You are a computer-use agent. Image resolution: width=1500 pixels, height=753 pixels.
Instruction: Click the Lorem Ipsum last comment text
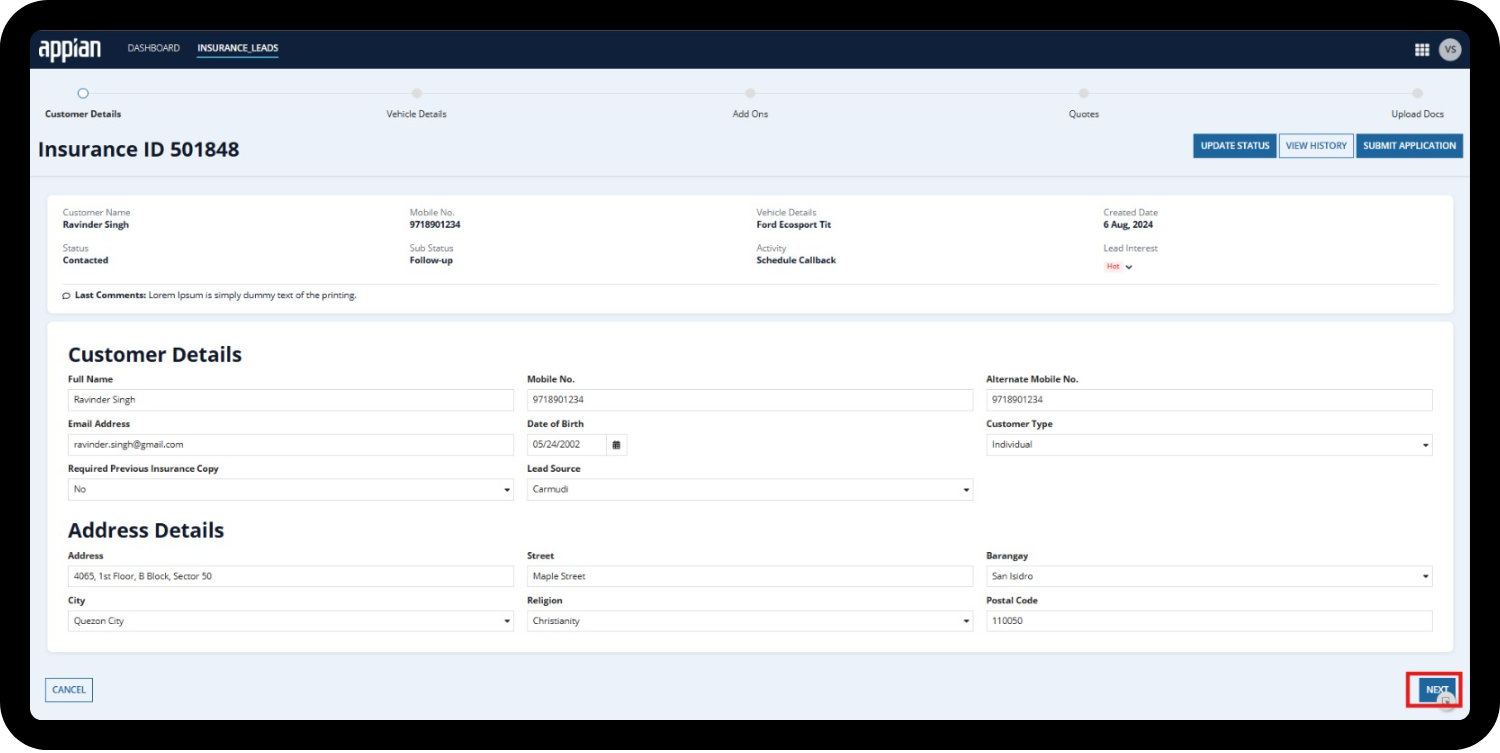click(252, 296)
